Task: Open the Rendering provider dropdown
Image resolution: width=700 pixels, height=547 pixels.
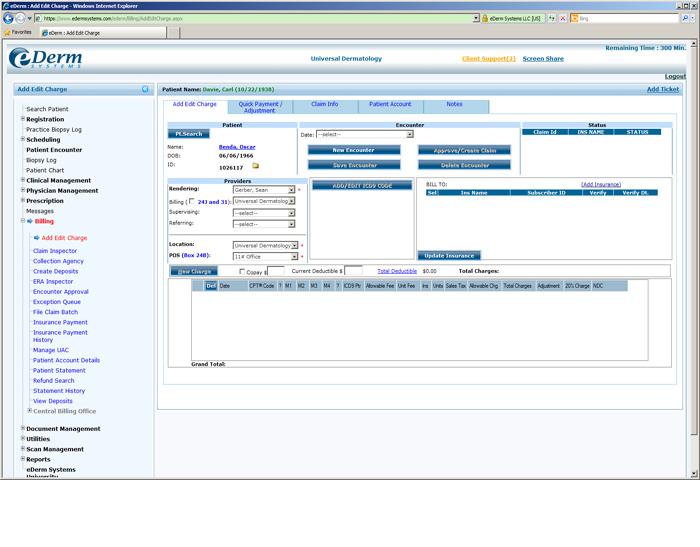Action: click(x=264, y=190)
